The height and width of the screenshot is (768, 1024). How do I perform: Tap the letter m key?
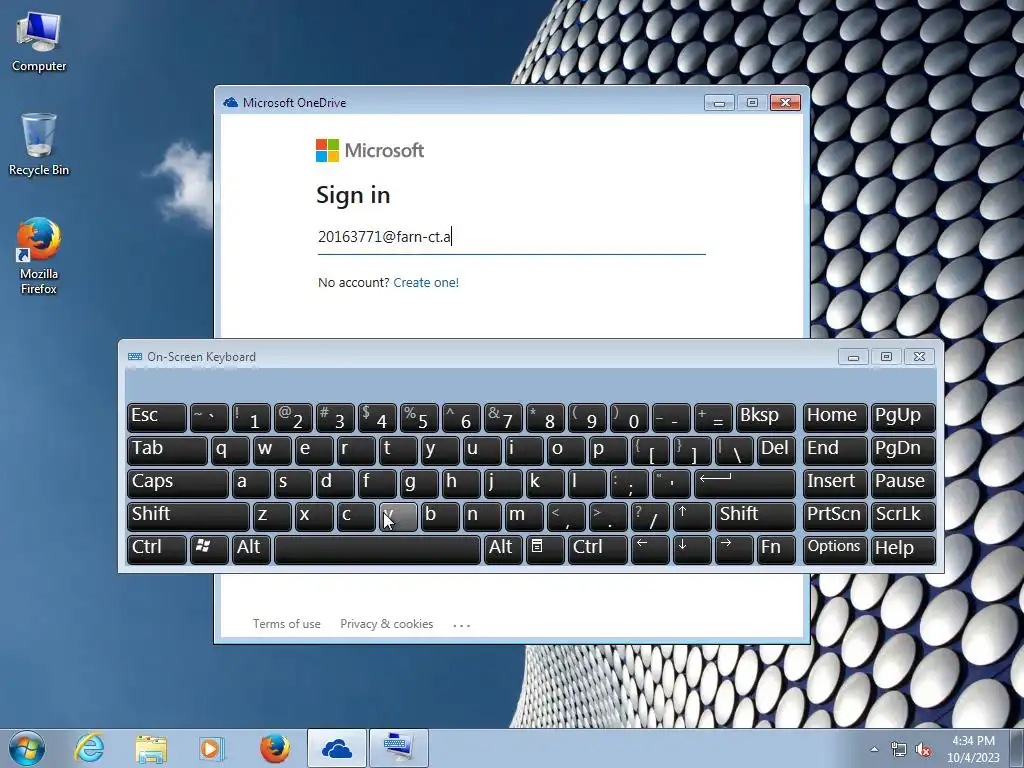524,516
